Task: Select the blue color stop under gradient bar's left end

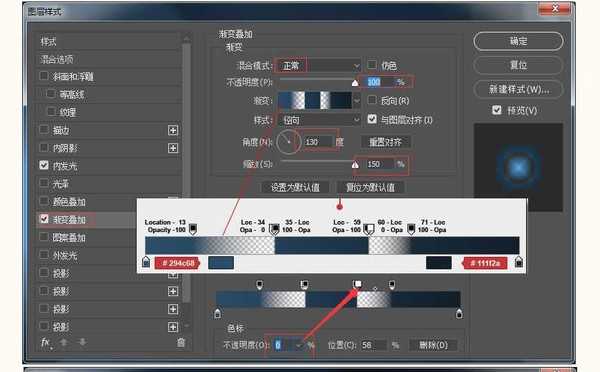Action: tap(217, 314)
